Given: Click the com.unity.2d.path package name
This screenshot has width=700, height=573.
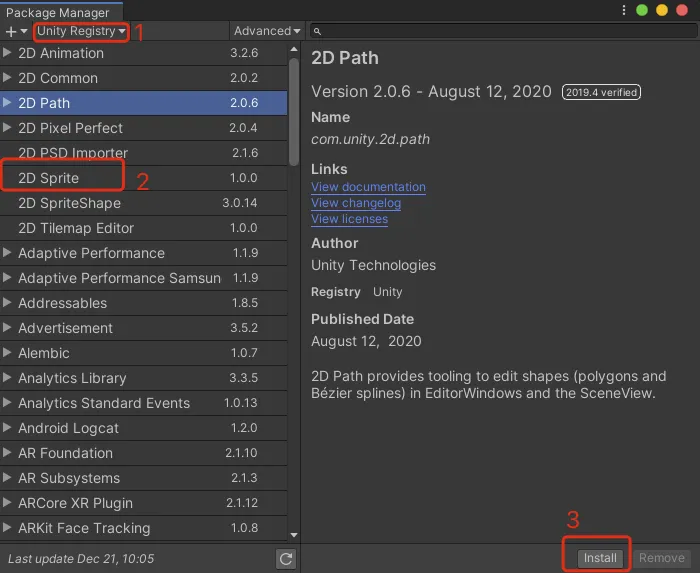Looking at the screenshot, I should coord(371,139).
